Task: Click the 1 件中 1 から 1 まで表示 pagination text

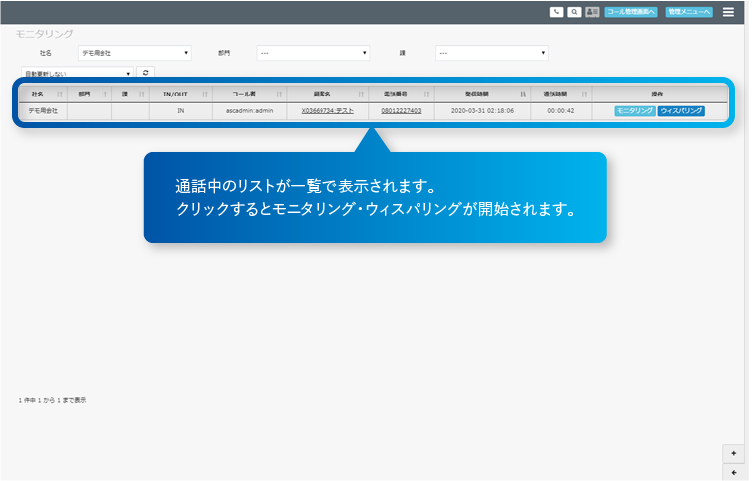Action: 52,400
